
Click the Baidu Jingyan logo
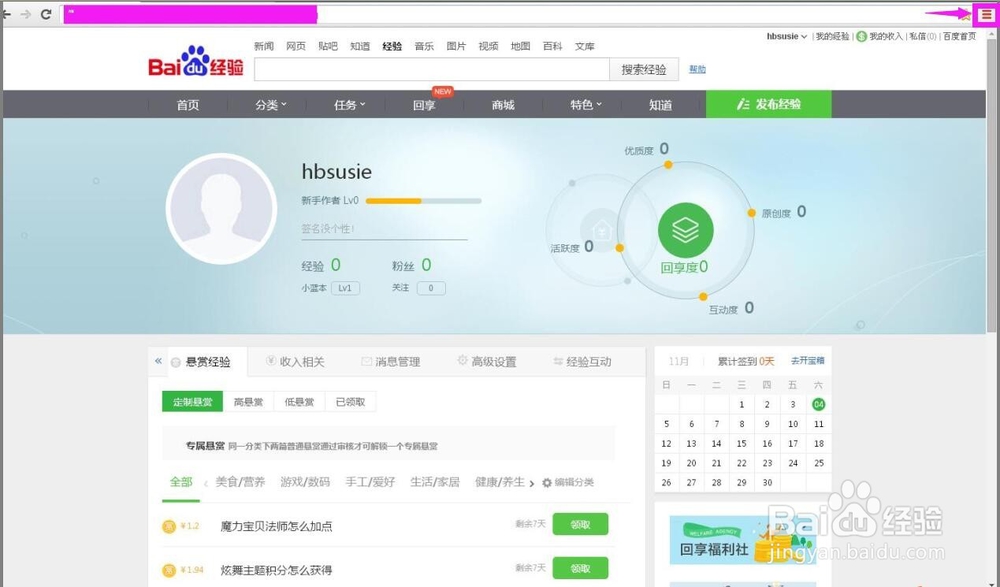click(196, 61)
